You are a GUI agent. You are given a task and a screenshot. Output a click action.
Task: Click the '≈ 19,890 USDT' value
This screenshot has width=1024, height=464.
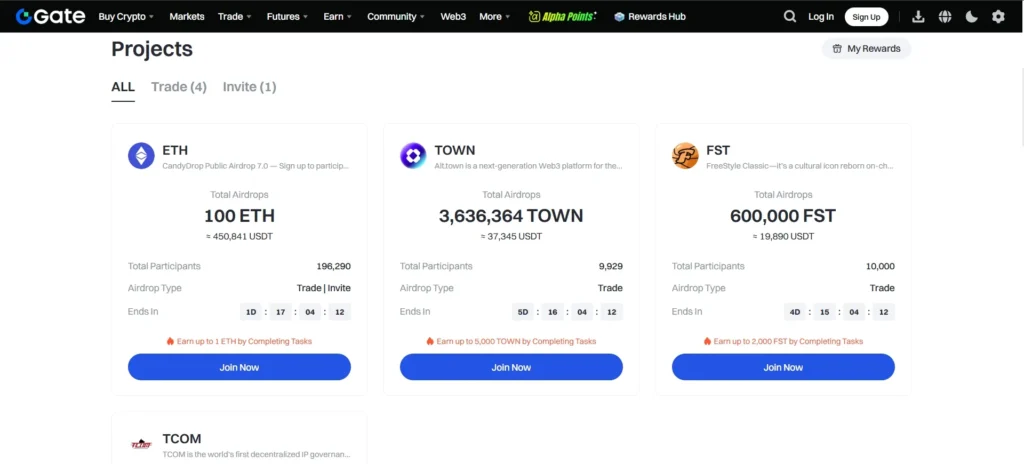click(783, 237)
